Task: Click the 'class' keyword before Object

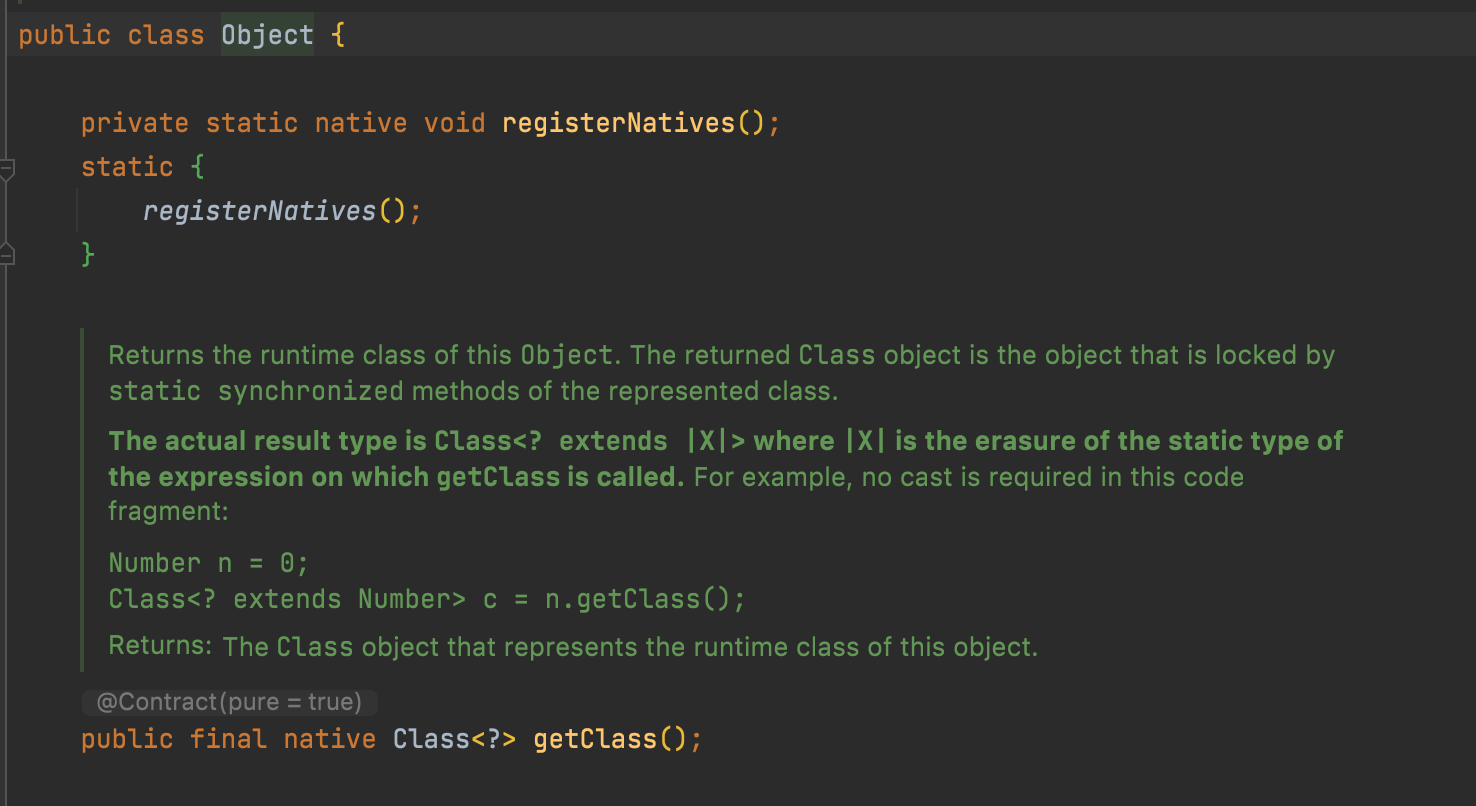Action: [165, 35]
